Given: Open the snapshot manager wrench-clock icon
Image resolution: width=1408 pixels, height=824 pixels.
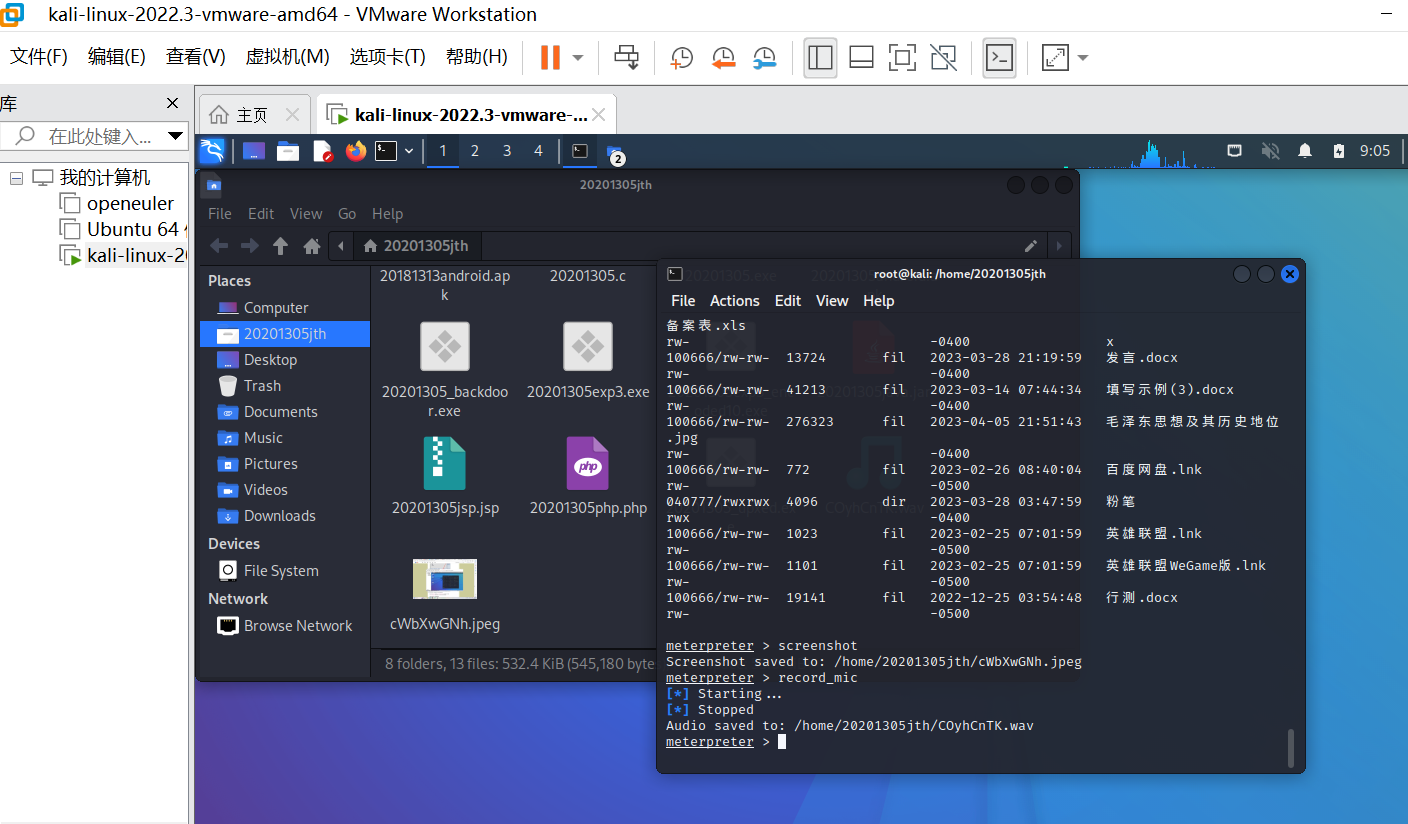Looking at the screenshot, I should coord(765,58).
